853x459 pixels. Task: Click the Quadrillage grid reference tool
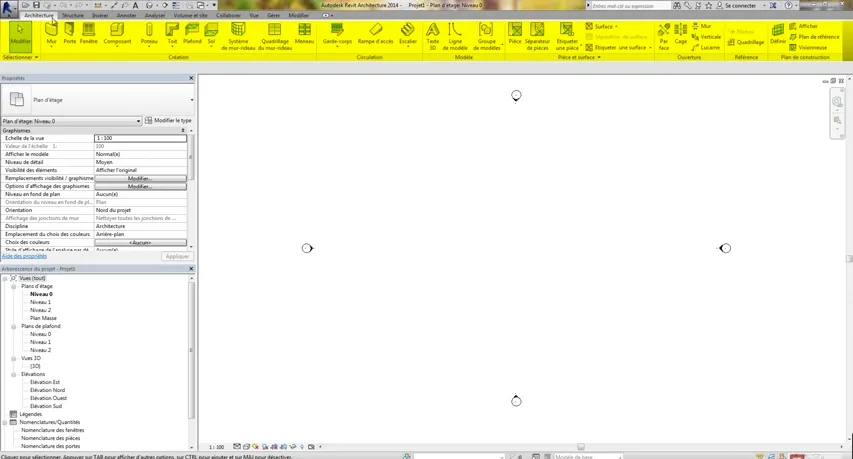746,42
